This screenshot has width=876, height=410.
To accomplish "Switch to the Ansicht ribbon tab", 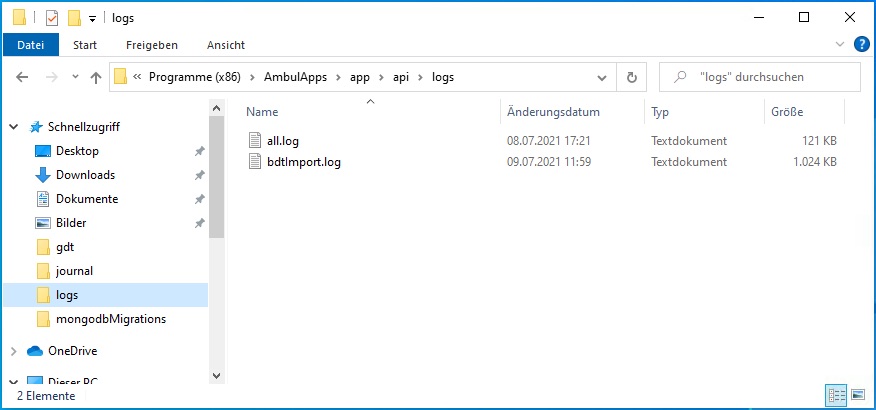I will [x=226, y=45].
